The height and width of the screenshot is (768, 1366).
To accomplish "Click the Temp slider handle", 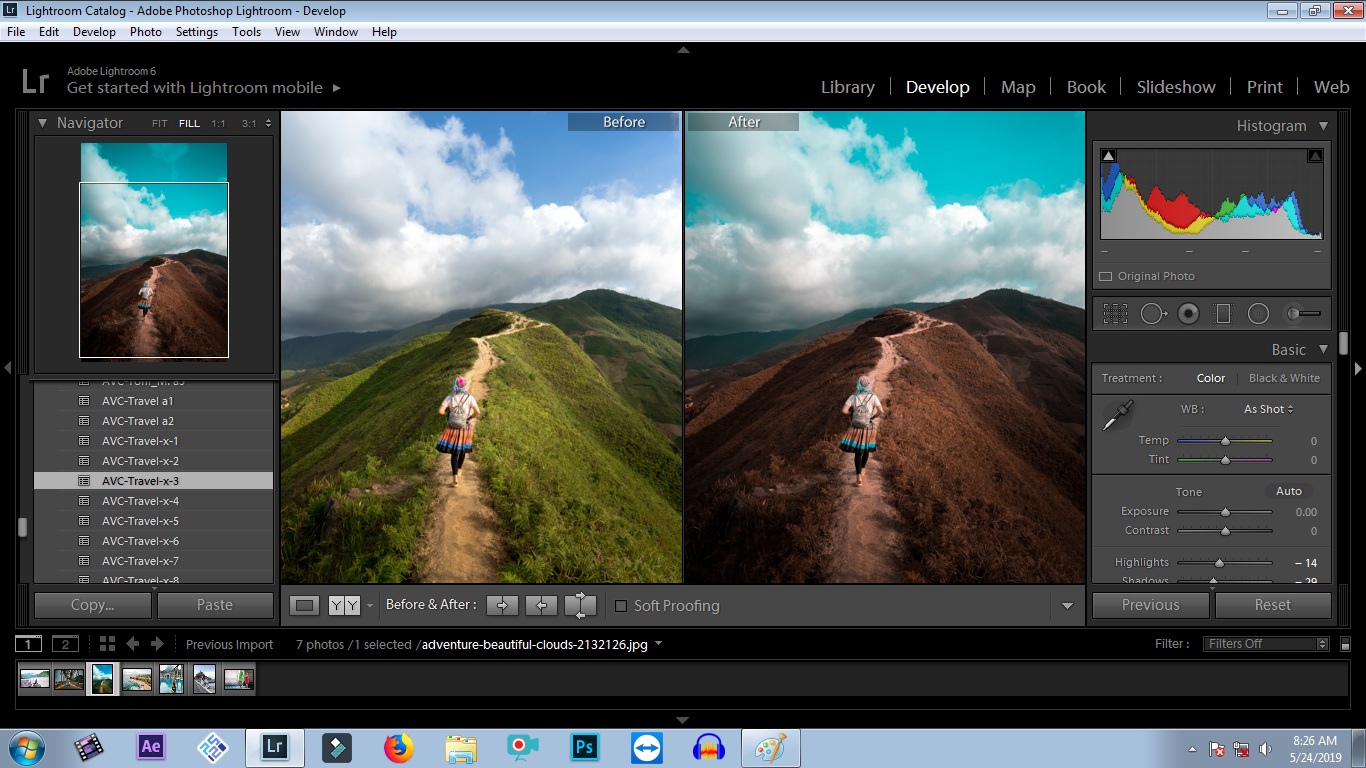I will tap(1225, 441).
